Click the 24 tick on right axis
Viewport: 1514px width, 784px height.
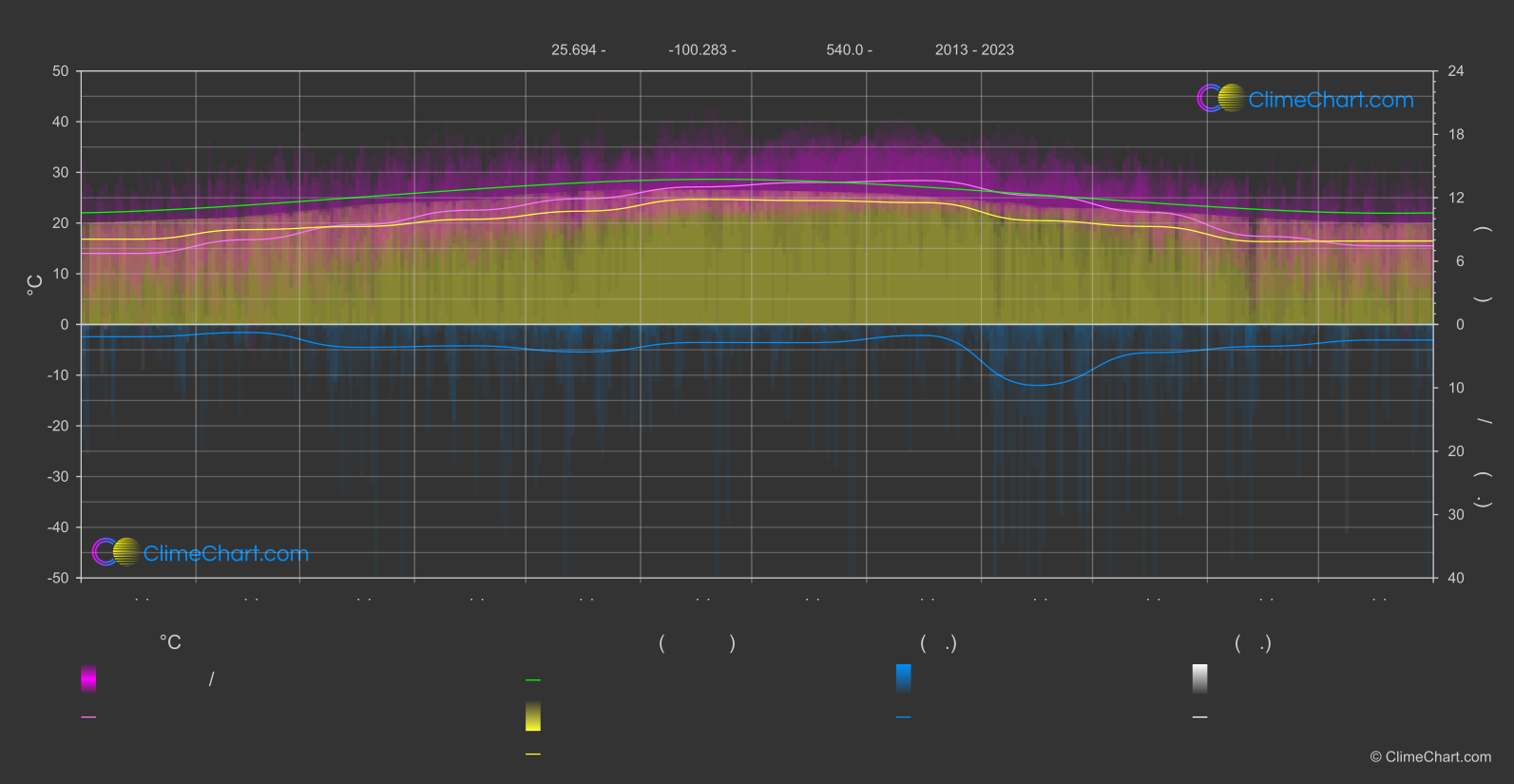pyautogui.click(x=1455, y=71)
